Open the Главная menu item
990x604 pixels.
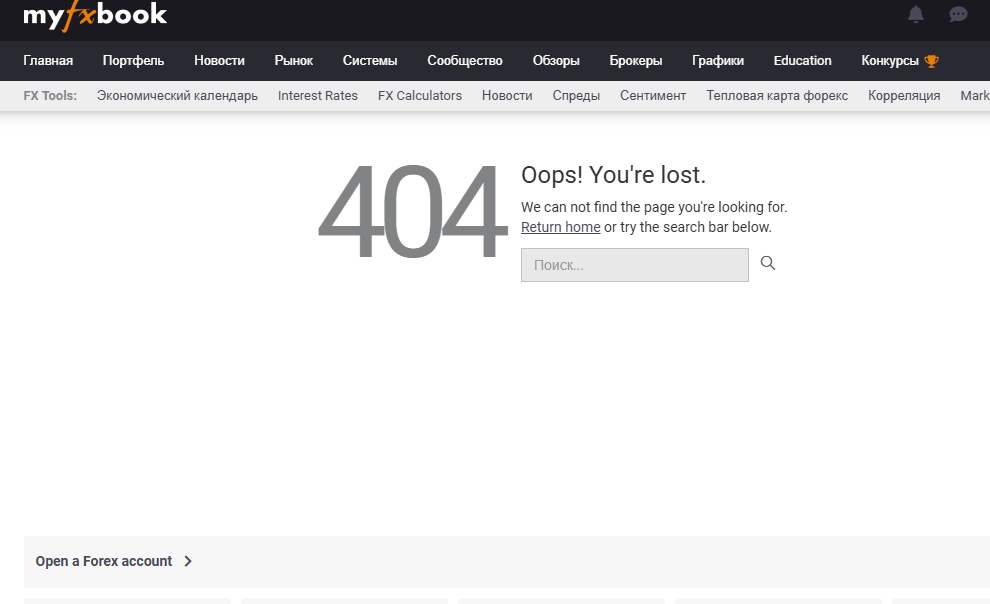point(48,61)
